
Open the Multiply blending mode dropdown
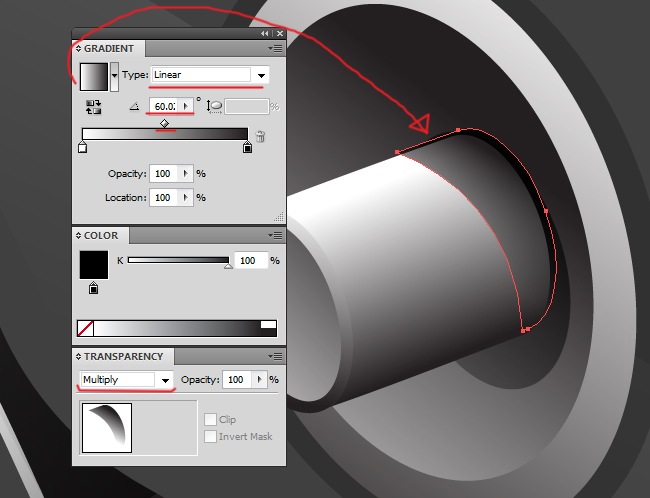point(165,380)
